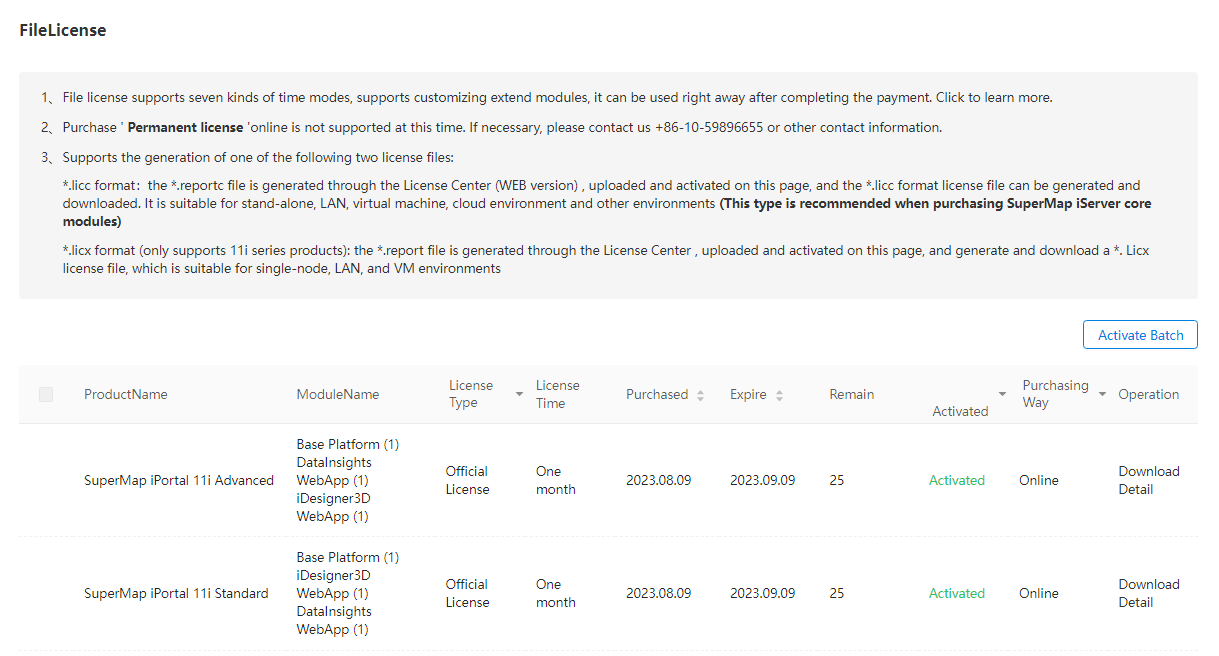View Detail for iPortal 11i Advanced
The image size is (1219, 656).
[1135, 489]
